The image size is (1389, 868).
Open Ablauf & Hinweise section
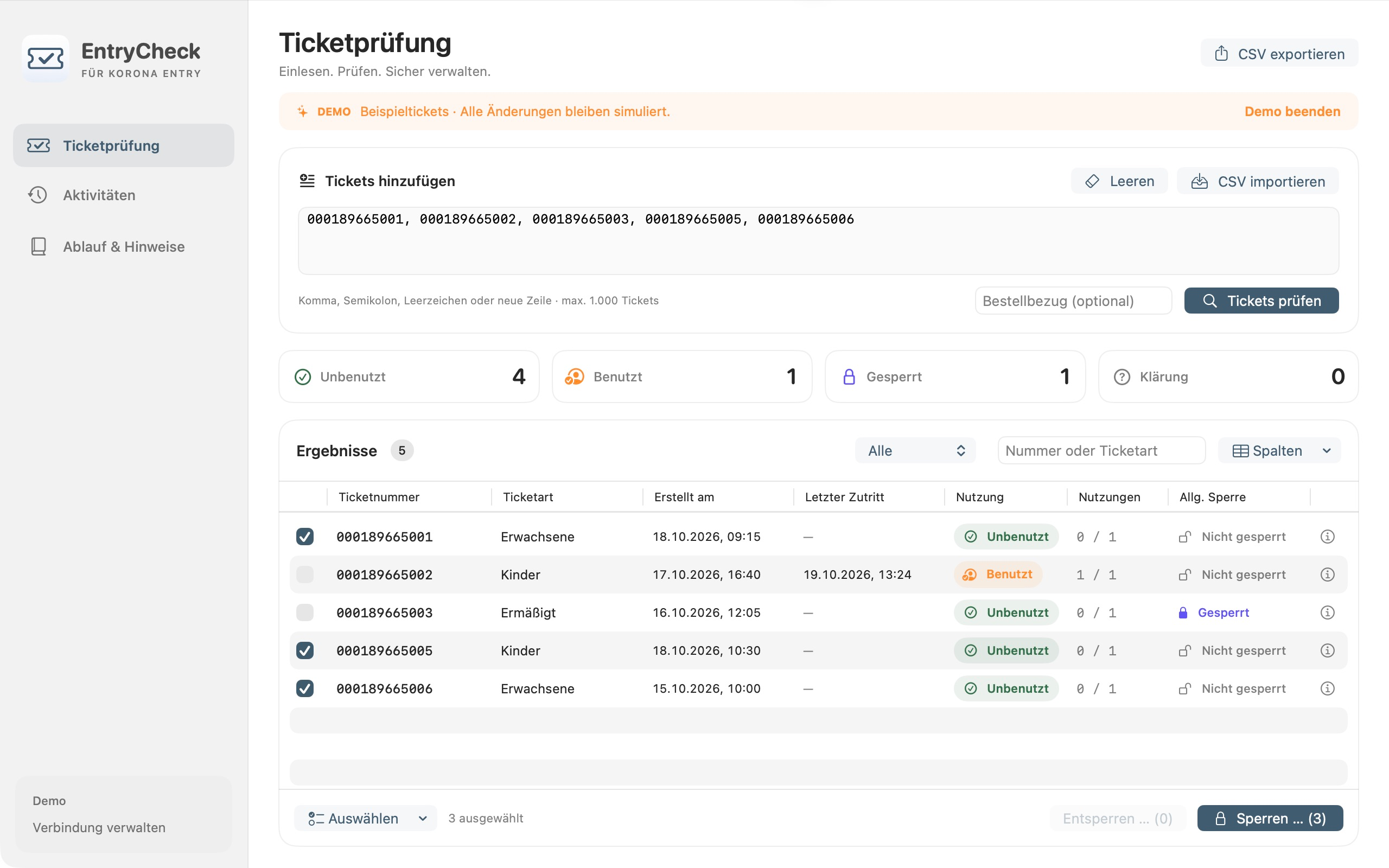123,246
